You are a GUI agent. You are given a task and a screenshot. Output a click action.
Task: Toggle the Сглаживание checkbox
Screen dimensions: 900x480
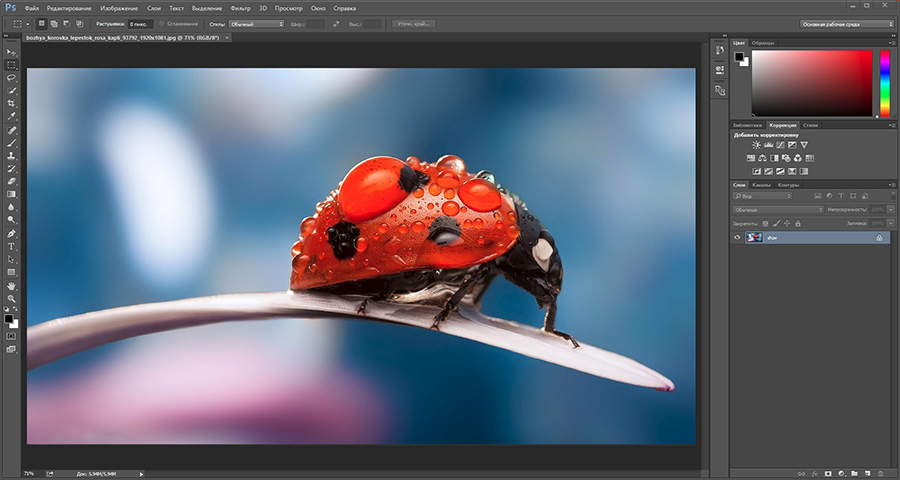point(162,24)
